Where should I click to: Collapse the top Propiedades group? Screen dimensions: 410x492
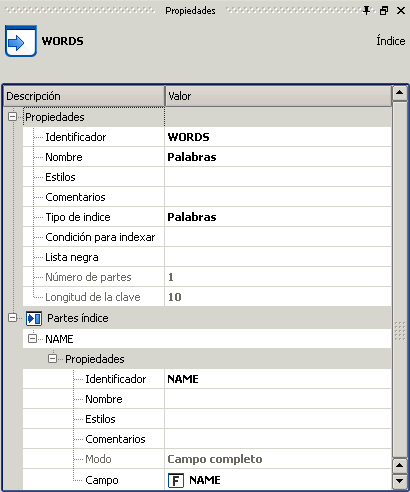[x=12, y=117]
